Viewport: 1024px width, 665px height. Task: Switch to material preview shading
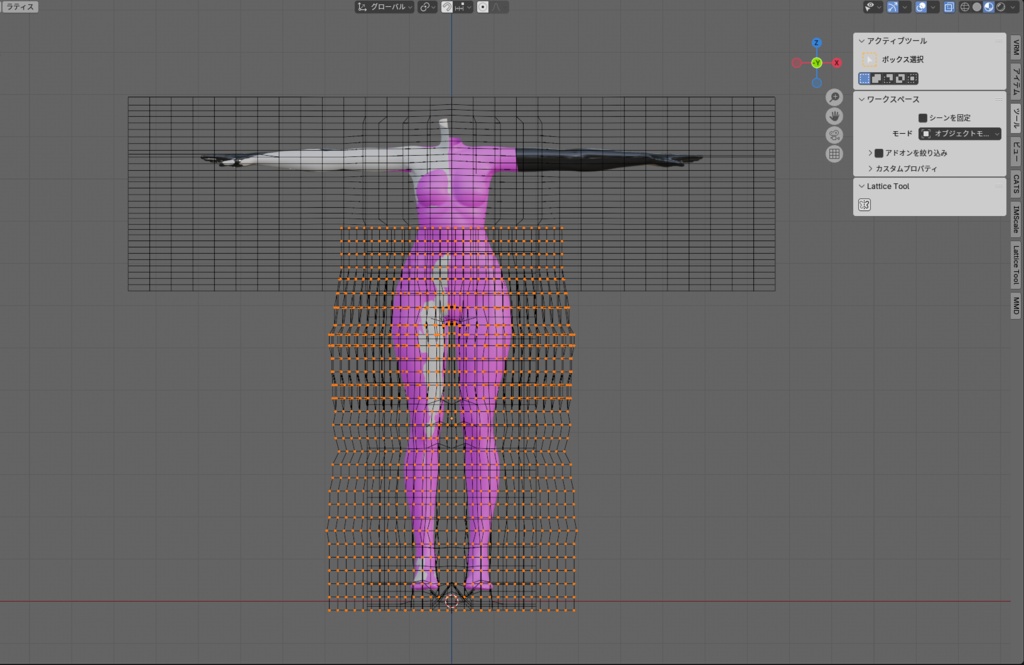point(989,7)
